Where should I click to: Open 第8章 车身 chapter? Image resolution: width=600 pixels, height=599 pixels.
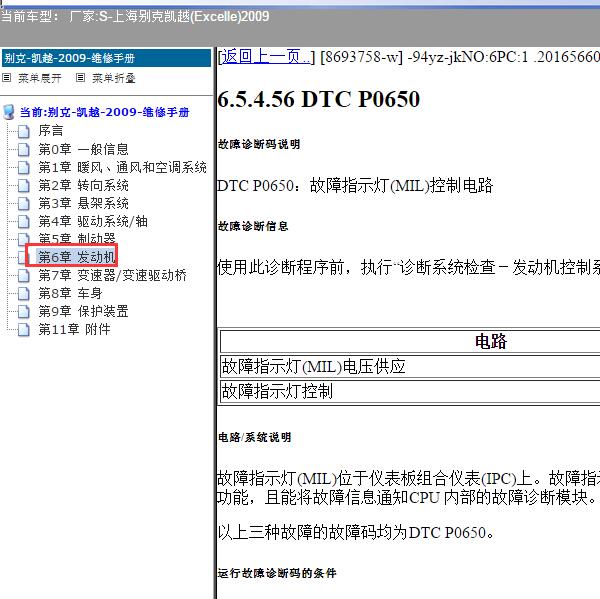coord(70,293)
